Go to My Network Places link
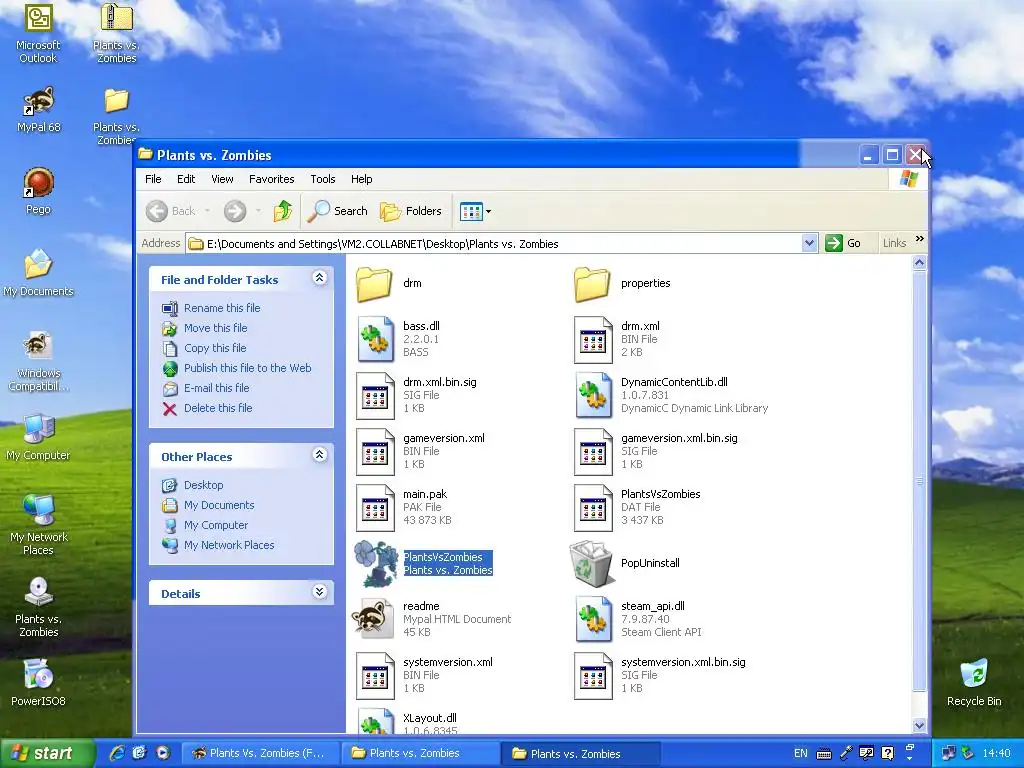The width and height of the screenshot is (1024, 768). (x=229, y=545)
